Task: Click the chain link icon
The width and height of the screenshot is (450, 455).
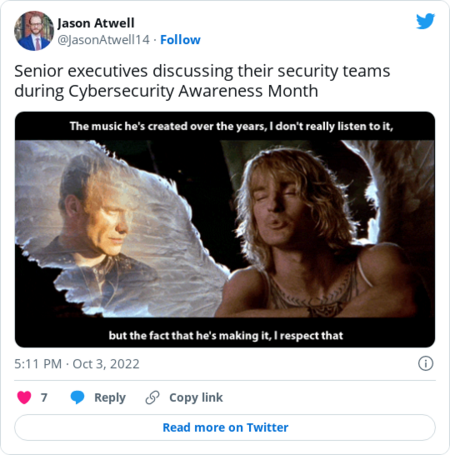Action: coord(153,397)
